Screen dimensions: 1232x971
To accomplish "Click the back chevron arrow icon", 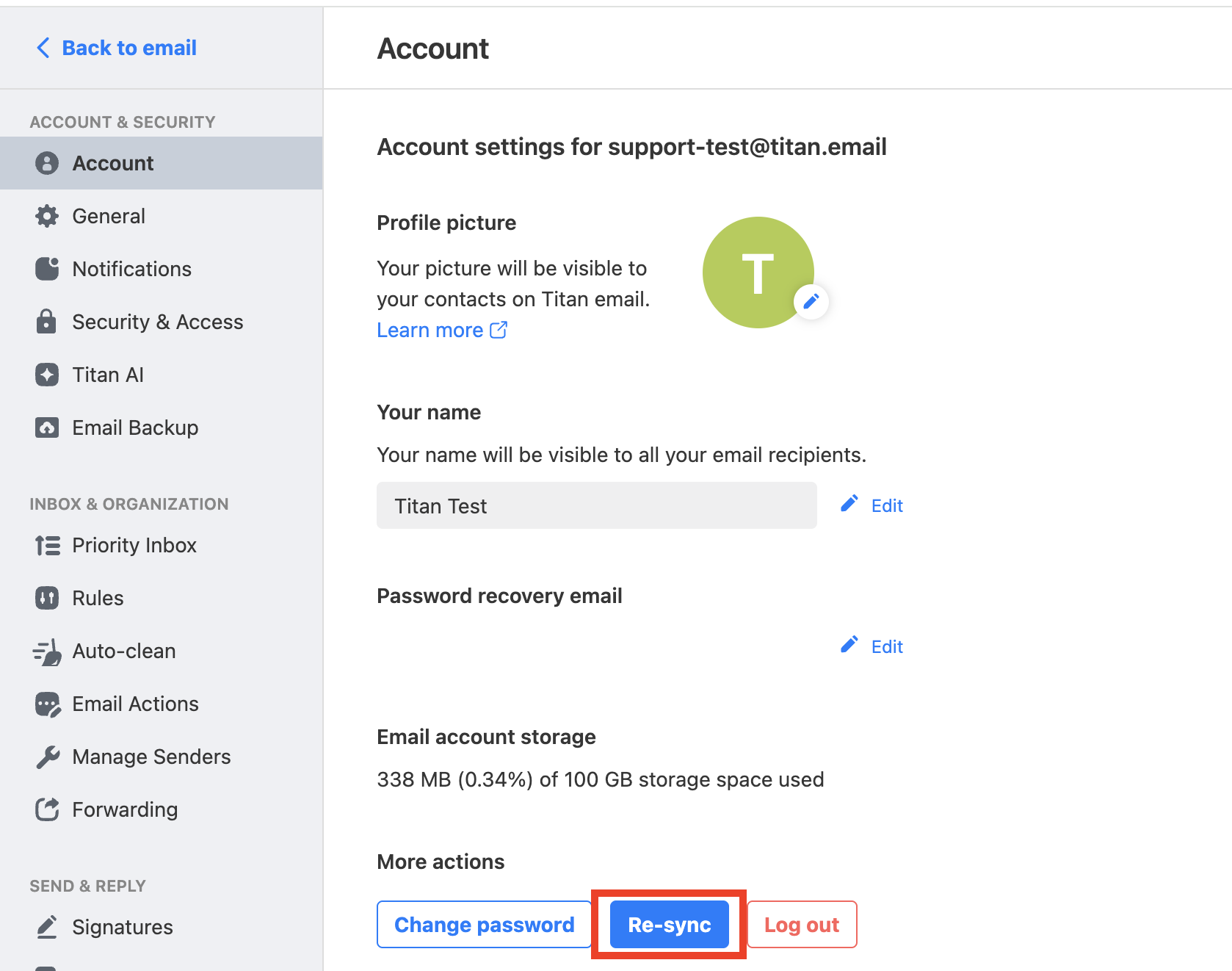I will (43, 48).
